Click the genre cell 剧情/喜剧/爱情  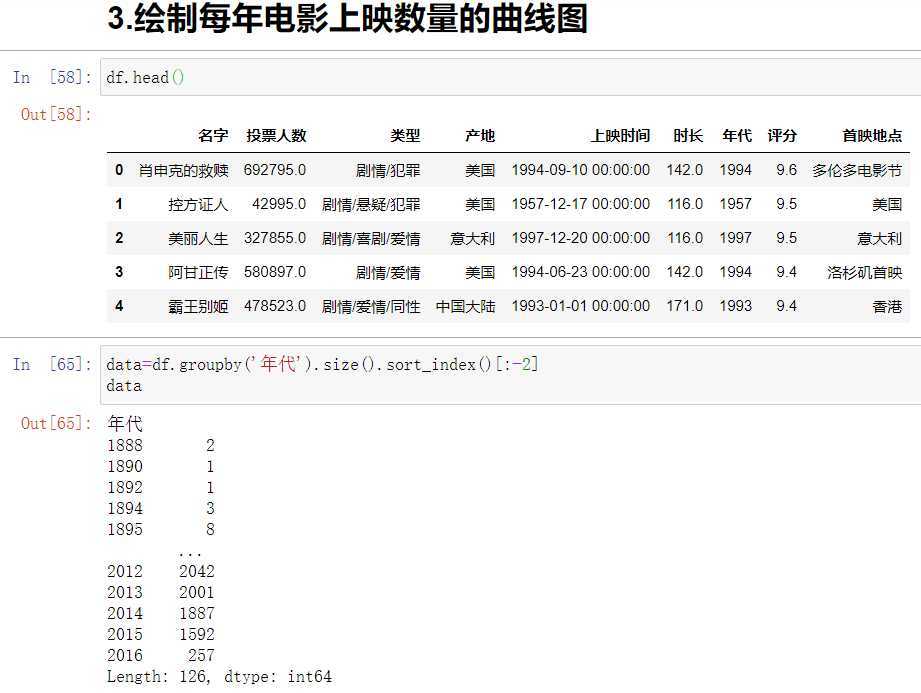[371, 238]
